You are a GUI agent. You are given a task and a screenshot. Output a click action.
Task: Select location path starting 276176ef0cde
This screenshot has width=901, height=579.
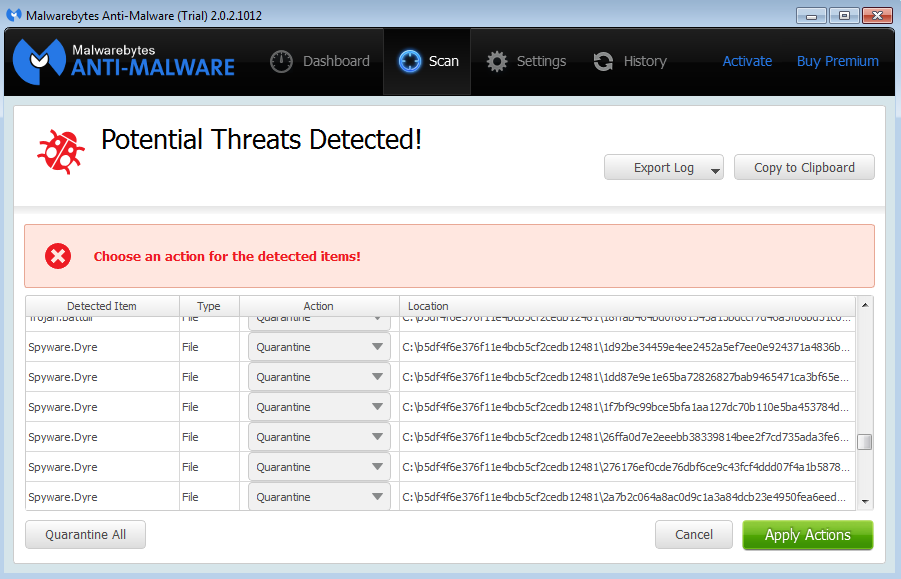(626, 466)
